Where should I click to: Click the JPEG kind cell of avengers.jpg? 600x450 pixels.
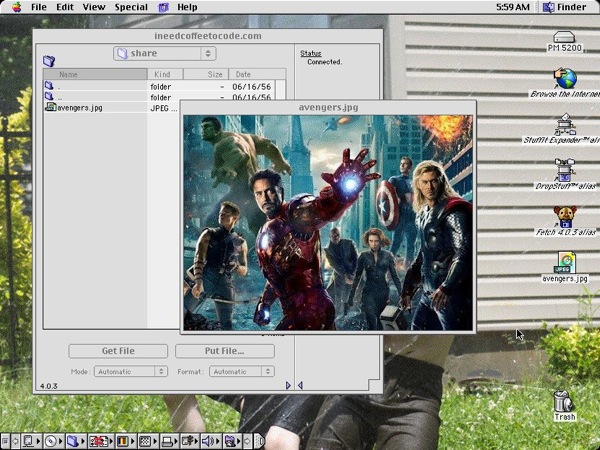click(x=163, y=108)
